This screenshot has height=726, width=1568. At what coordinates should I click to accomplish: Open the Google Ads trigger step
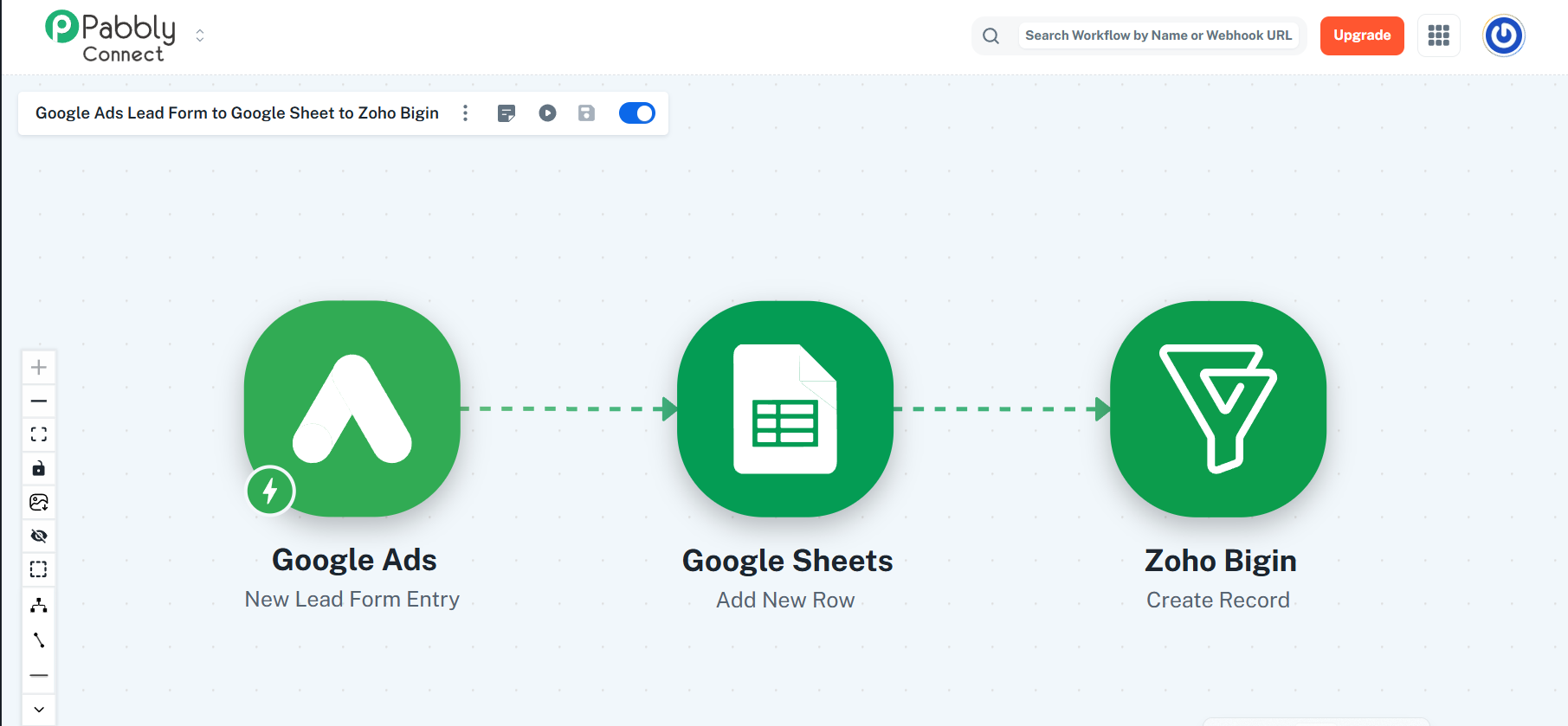[x=352, y=408]
